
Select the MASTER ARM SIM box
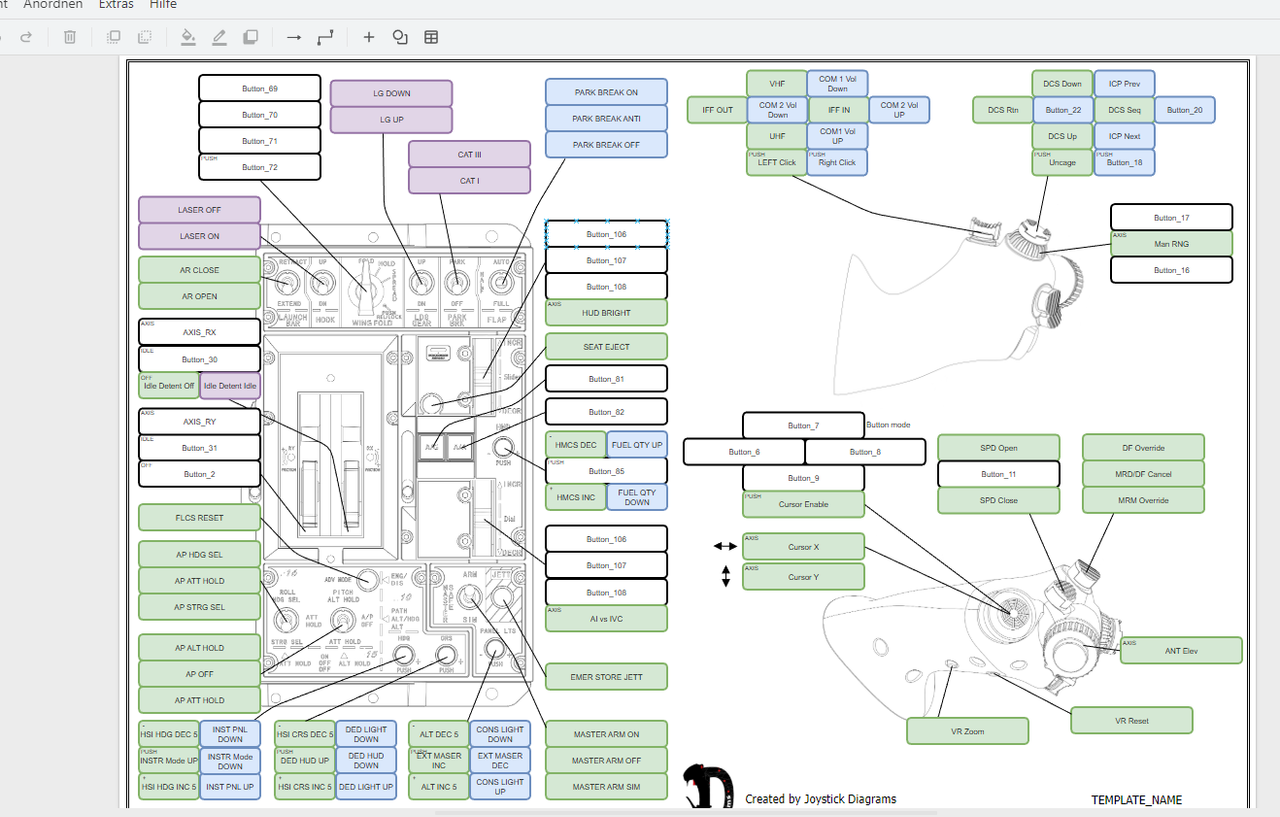(606, 786)
